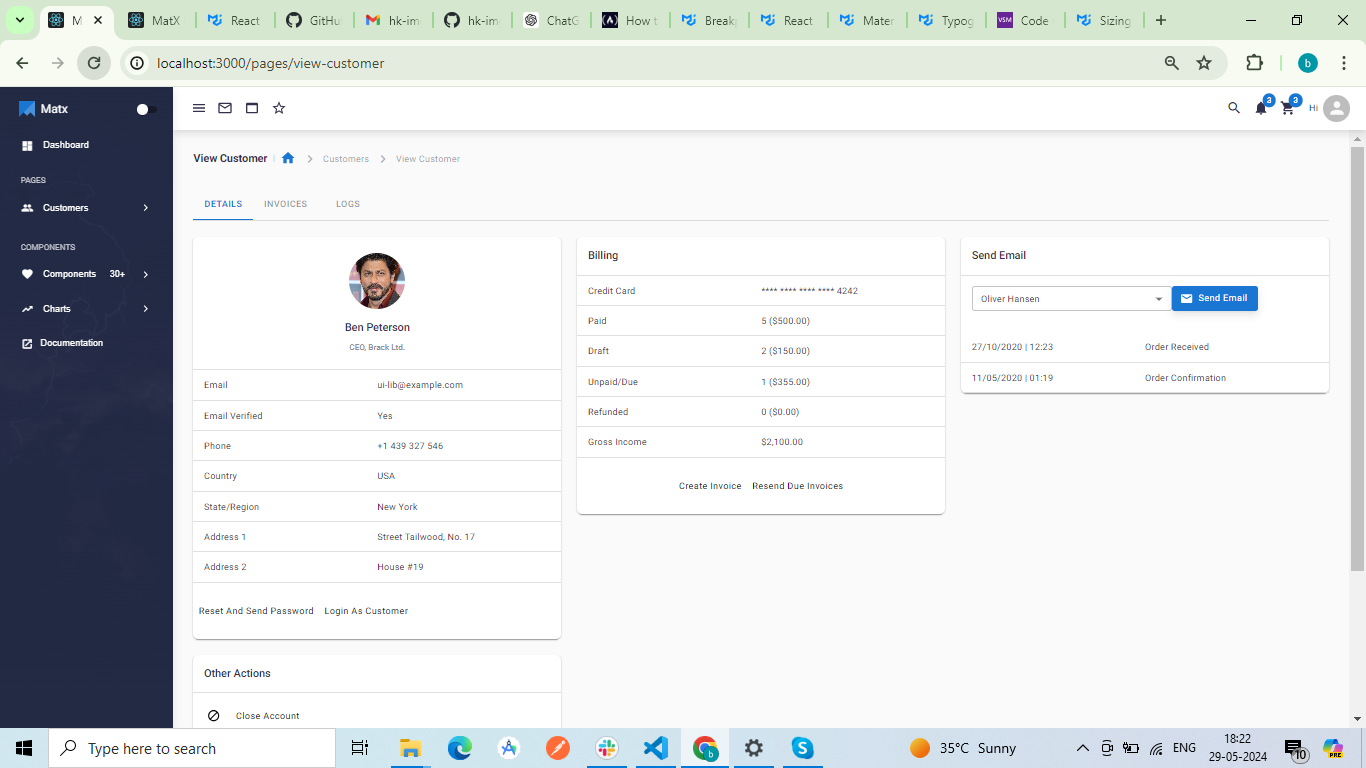Click Reset And Send Password
This screenshot has width=1366, height=768.
tap(256, 611)
